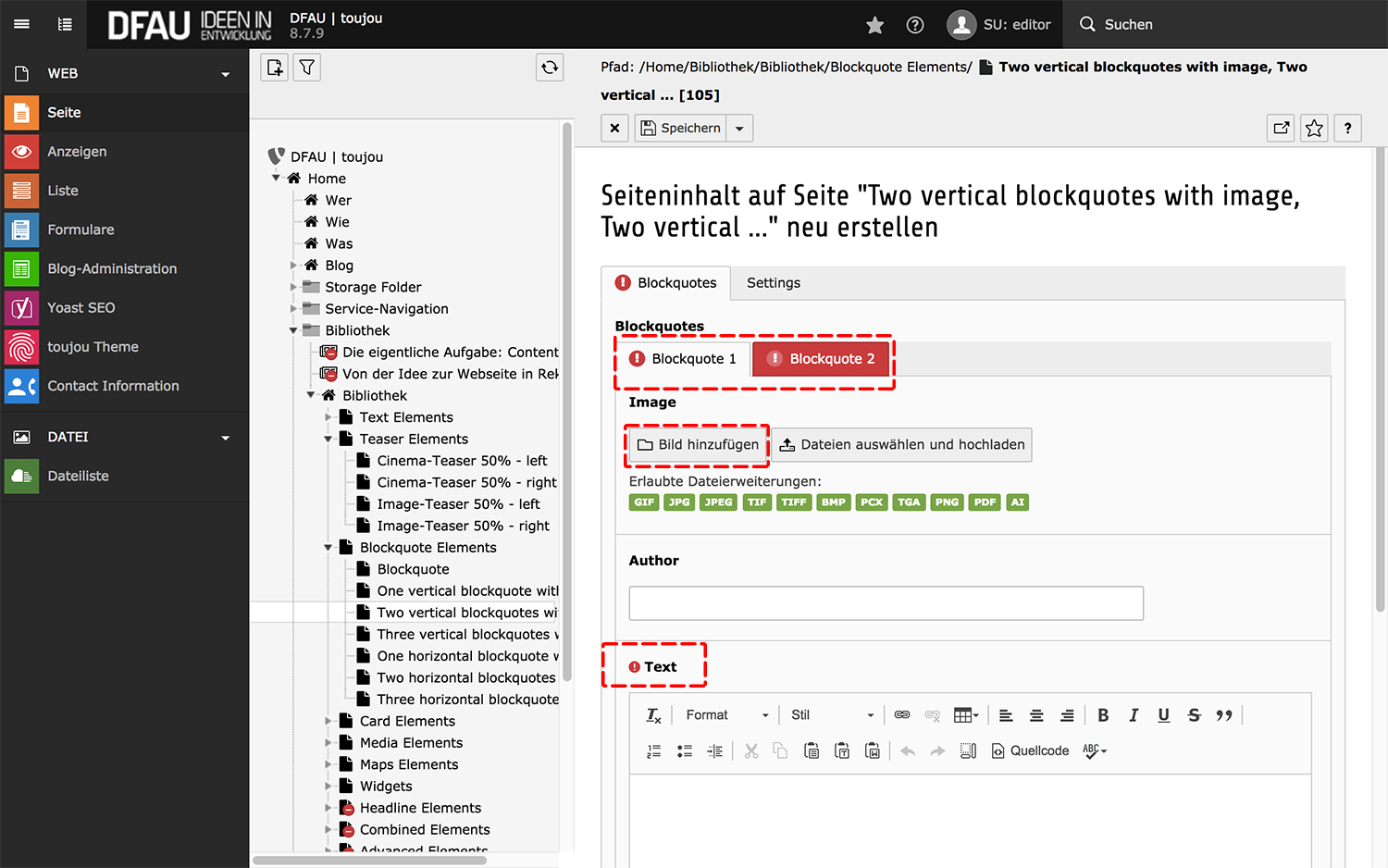Switch to the Settings tab
1388x868 pixels.
(x=774, y=283)
